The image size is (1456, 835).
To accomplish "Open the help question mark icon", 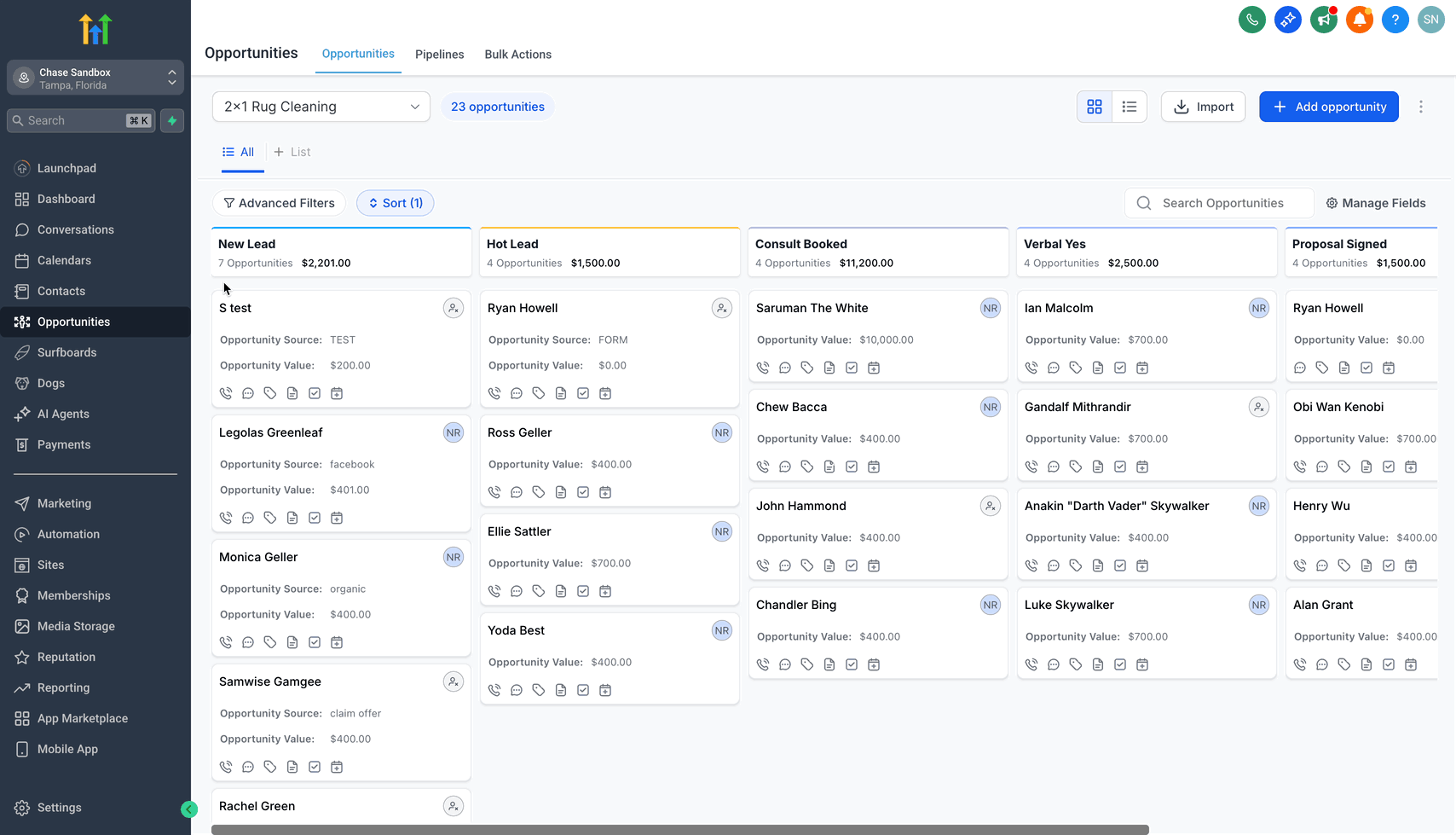I will point(1395,20).
